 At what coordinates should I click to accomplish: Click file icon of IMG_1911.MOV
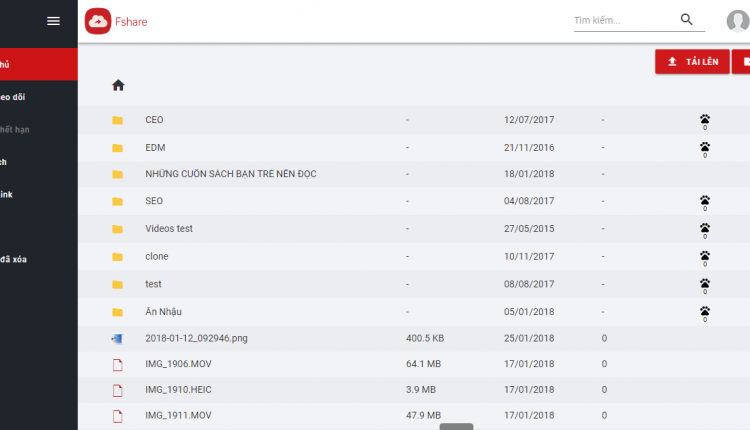pyautogui.click(x=118, y=417)
